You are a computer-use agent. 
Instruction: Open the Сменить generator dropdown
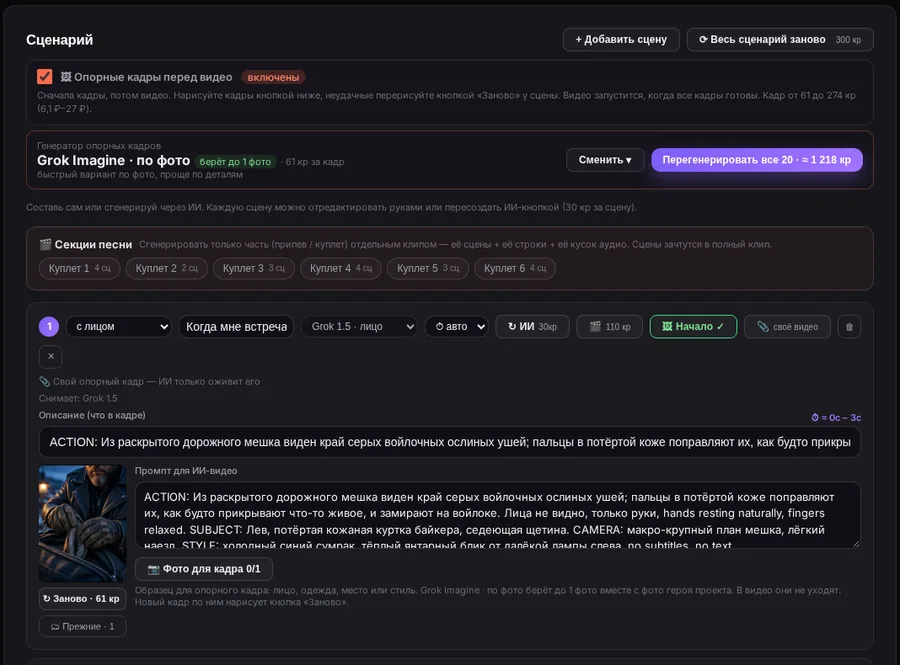[x=605, y=160]
